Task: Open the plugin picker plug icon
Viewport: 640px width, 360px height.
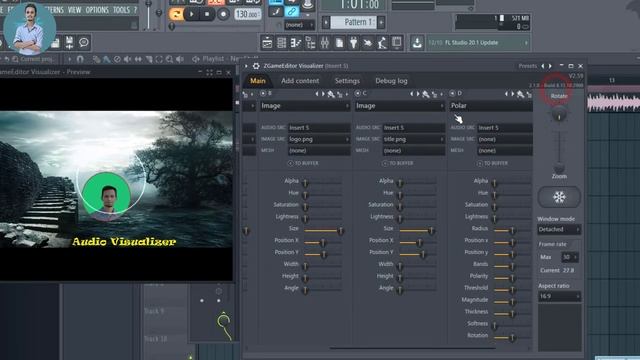Action: (x=353, y=42)
